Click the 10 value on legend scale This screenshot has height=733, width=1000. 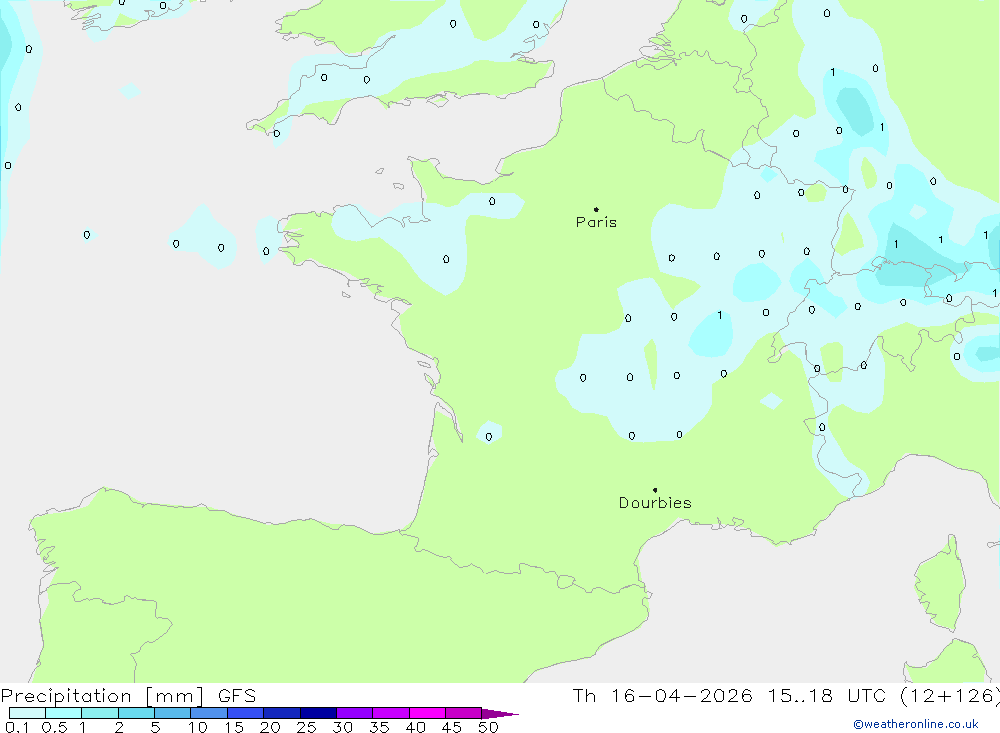pos(198,727)
